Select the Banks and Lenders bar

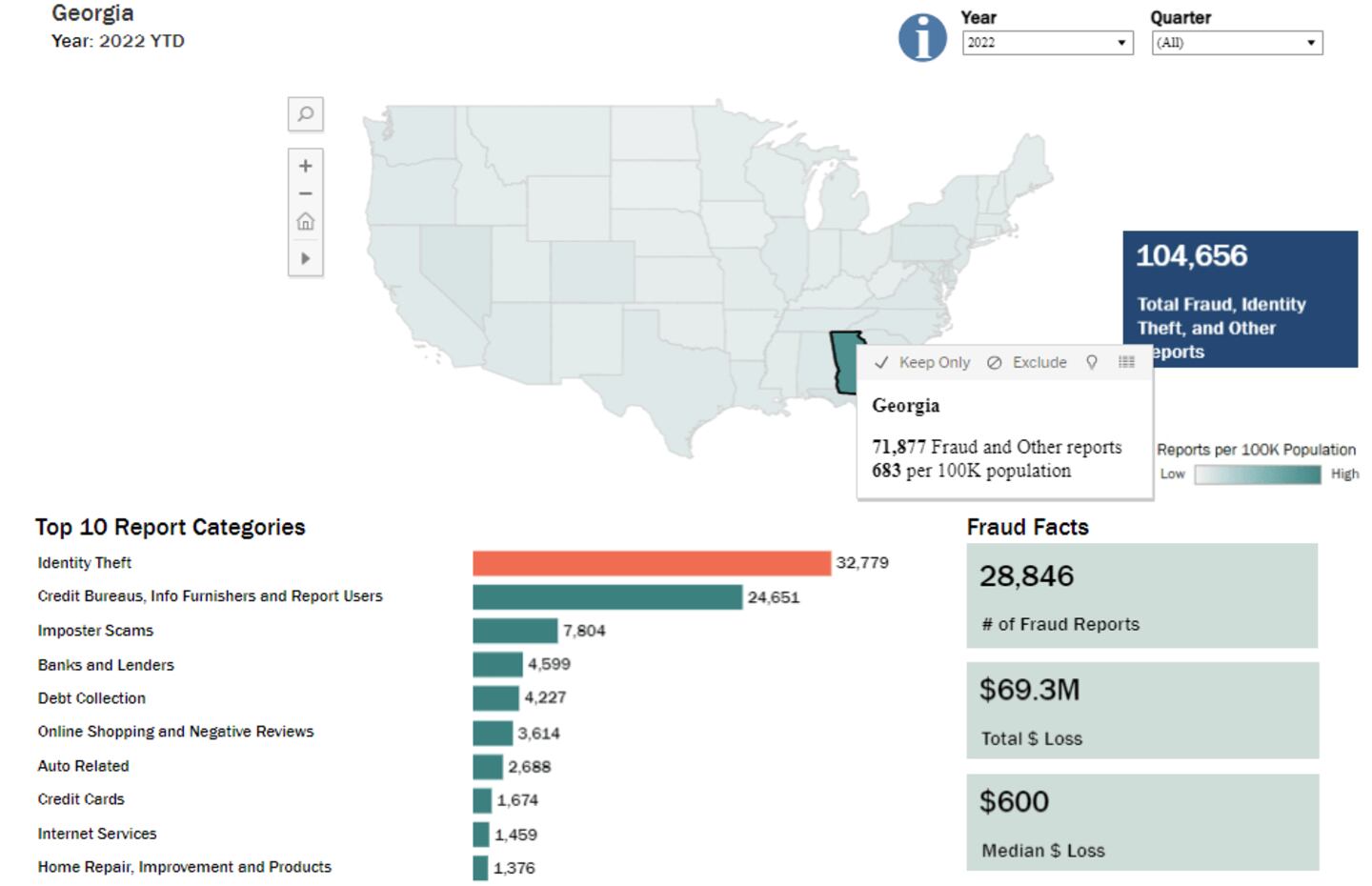click(x=497, y=664)
